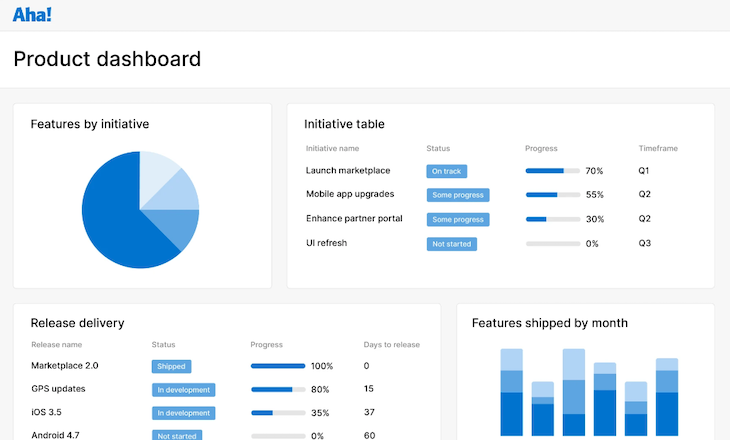Click the Mobile app upgrades progress bar
This screenshot has height=440, width=730.
click(x=553, y=195)
